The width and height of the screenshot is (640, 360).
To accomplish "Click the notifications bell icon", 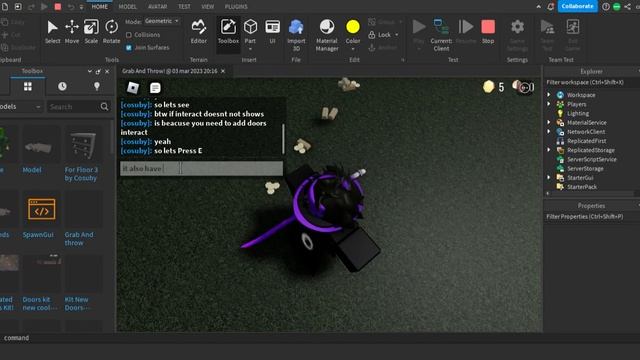I will point(551,7).
